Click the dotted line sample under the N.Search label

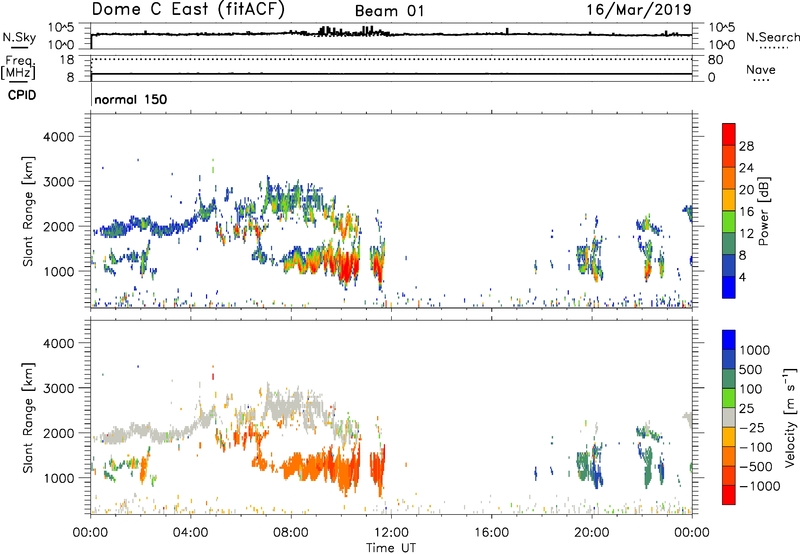coord(773,48)
